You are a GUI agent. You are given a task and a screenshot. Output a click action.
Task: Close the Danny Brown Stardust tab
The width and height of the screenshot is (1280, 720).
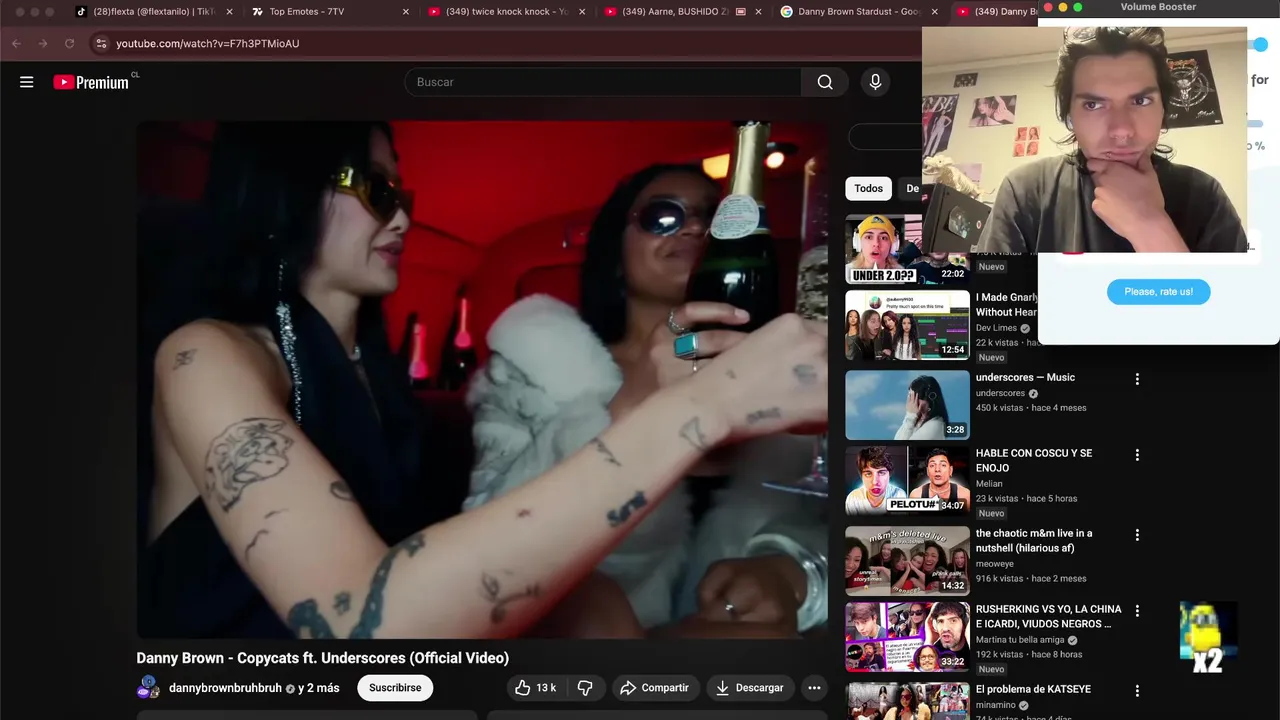click(x=934, y=12)
